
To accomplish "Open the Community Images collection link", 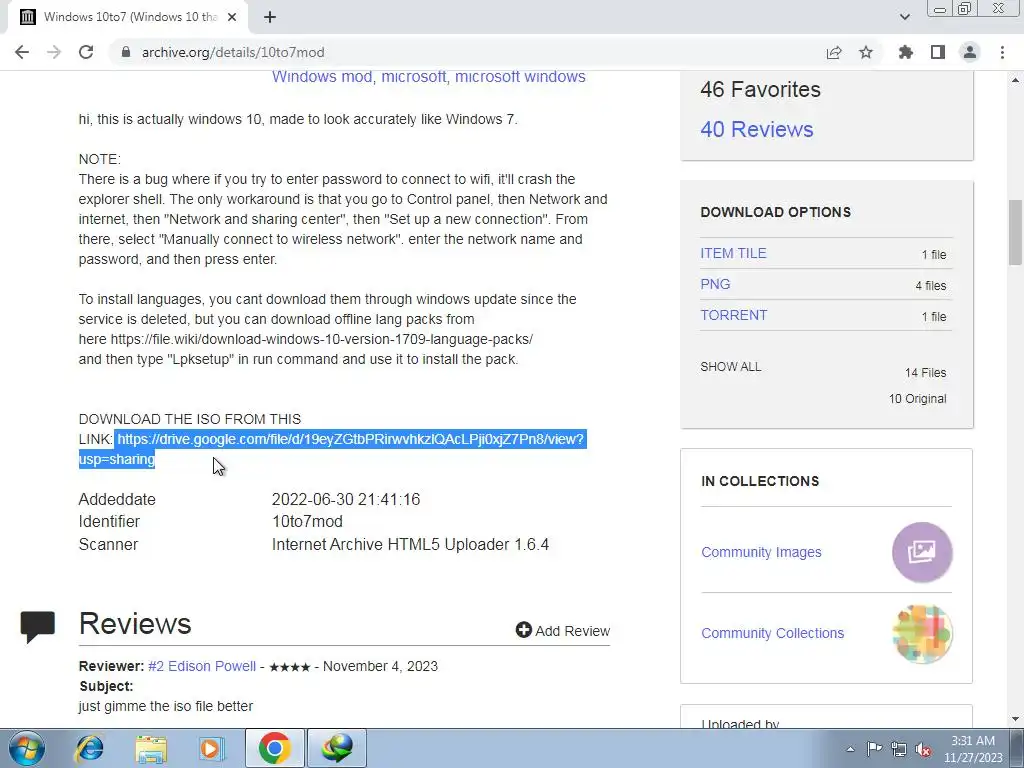I will [761, 552].
